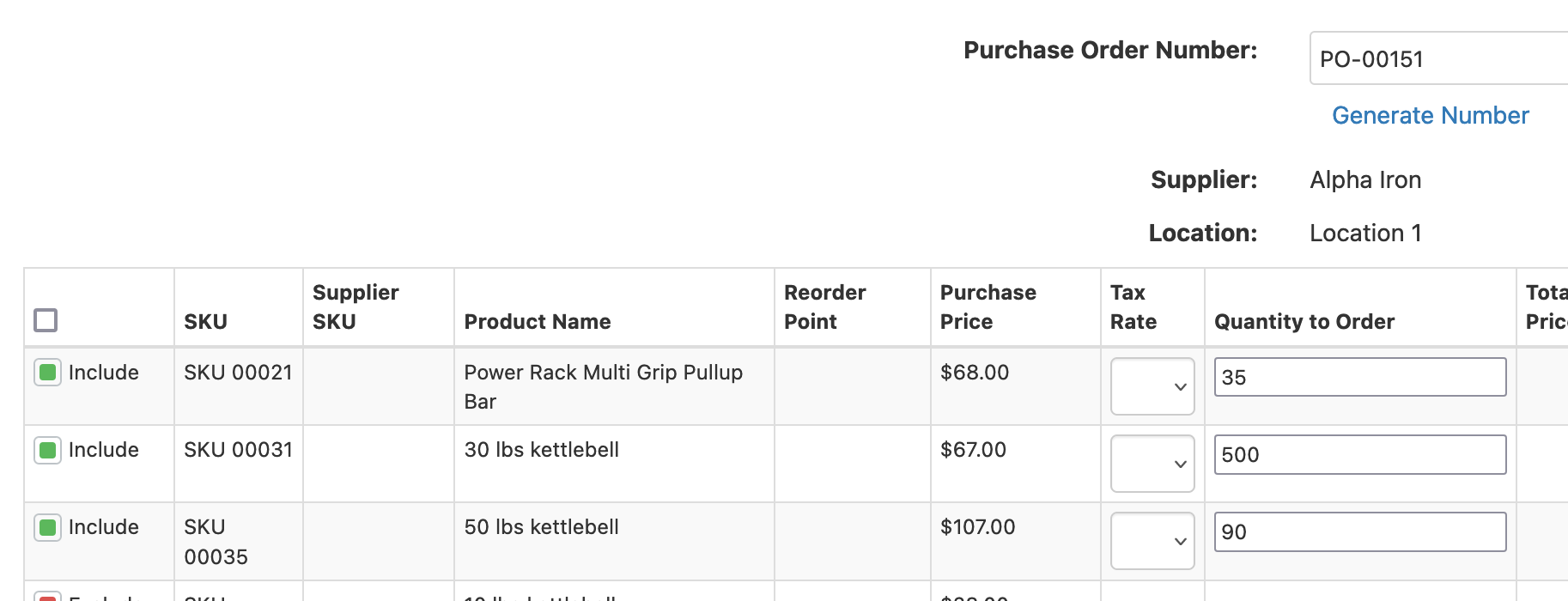Click the Location 1 text
1568x601 pixels.
click(x=1364, y=233)
